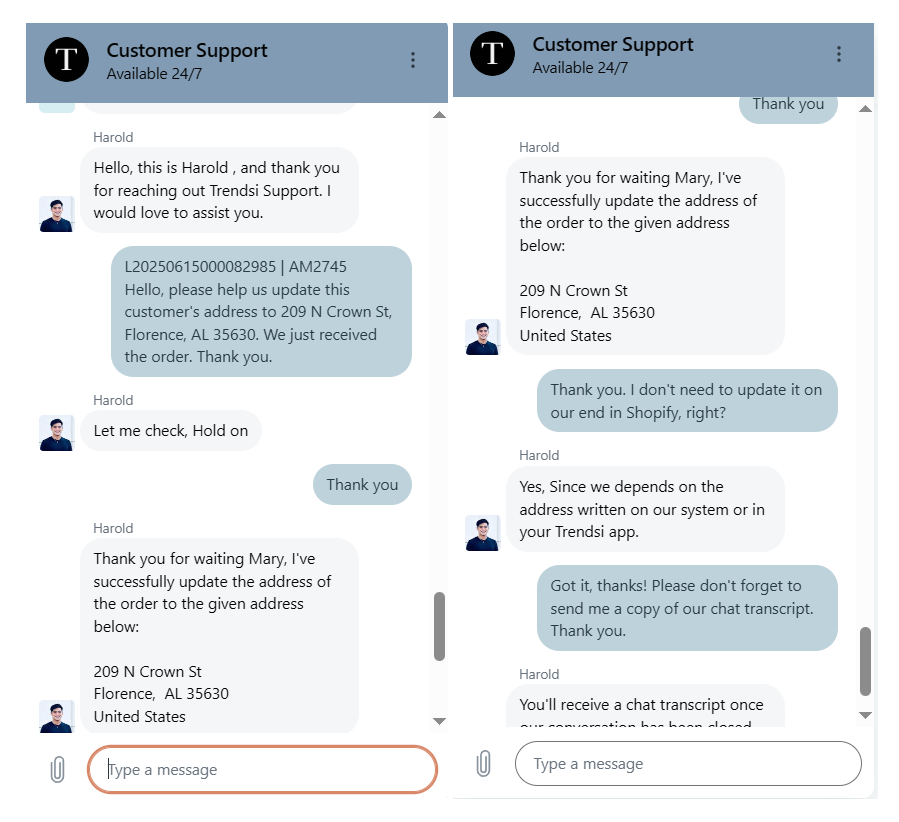Click the 'Customer Support' title in left chat
Image resolution: width=899 pixels, height=822 pixels.
(187, 50)
